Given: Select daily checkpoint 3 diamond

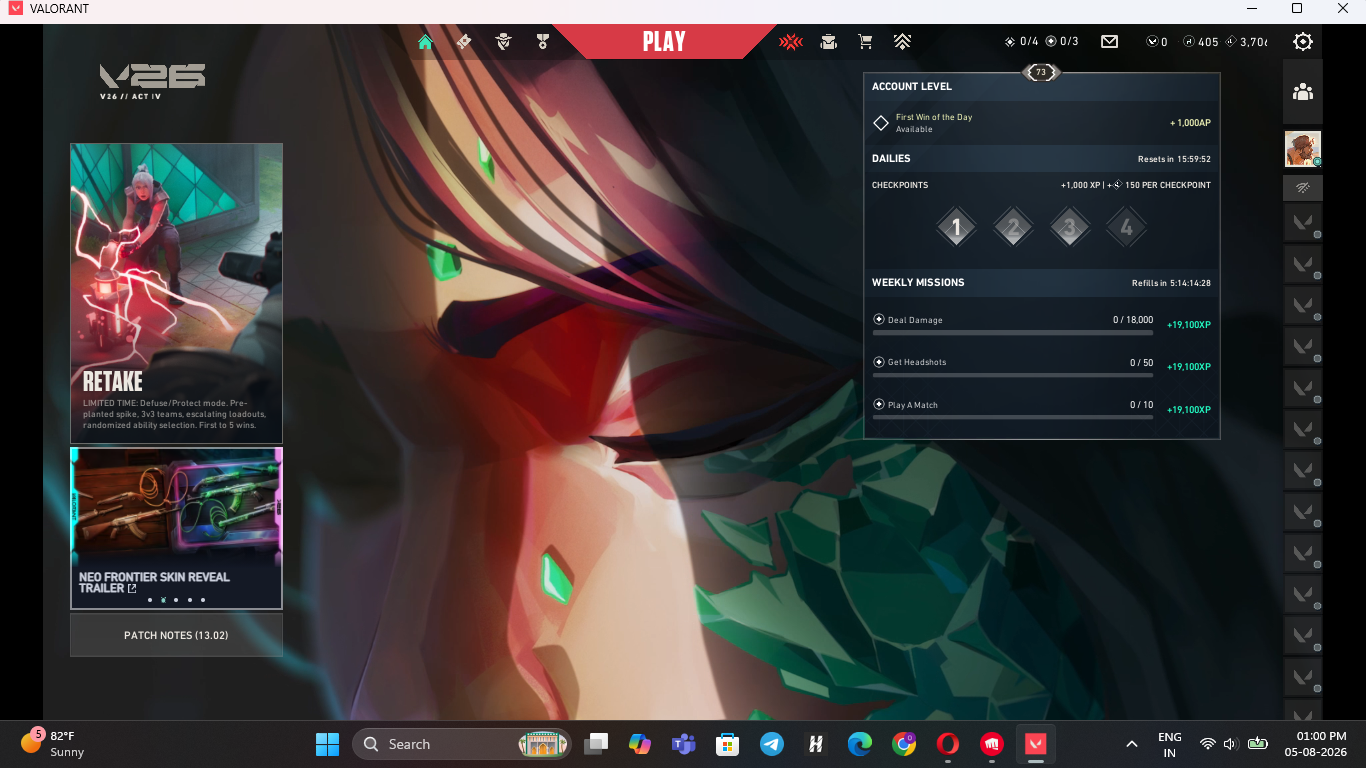Looking at the screenshot, I should click(x=1069, y=227).
